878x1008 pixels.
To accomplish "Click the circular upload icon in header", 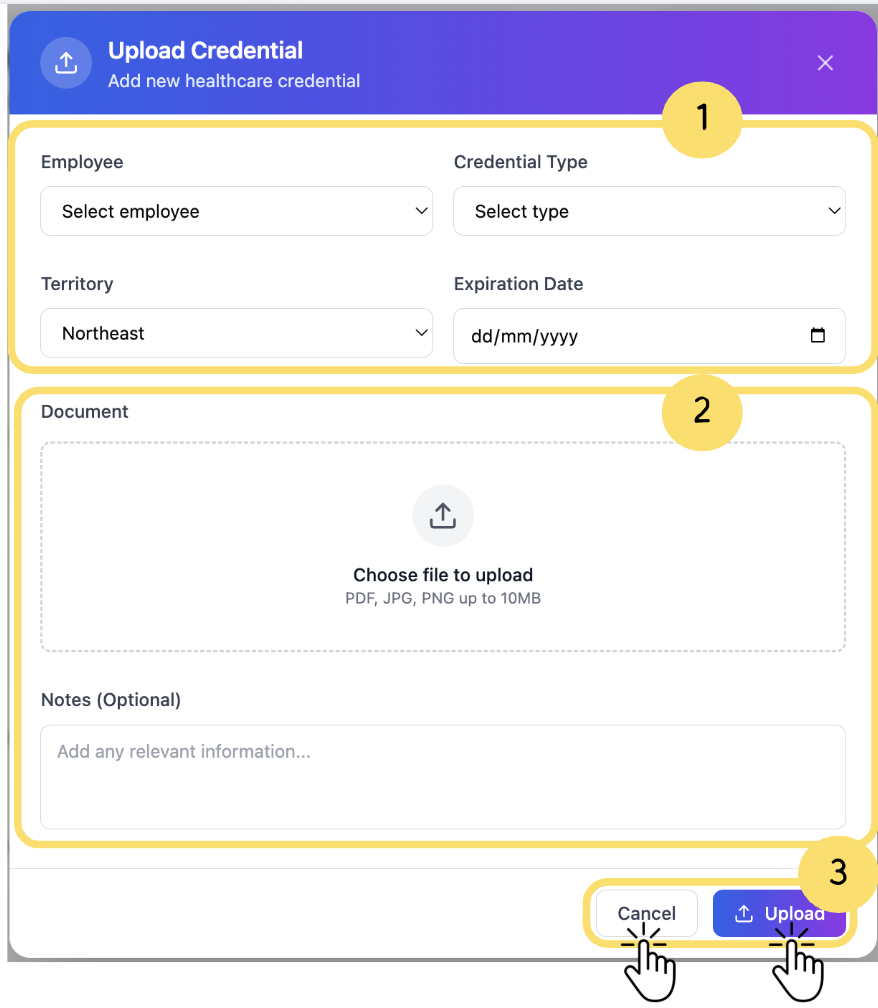I will (x=65, y=63).
